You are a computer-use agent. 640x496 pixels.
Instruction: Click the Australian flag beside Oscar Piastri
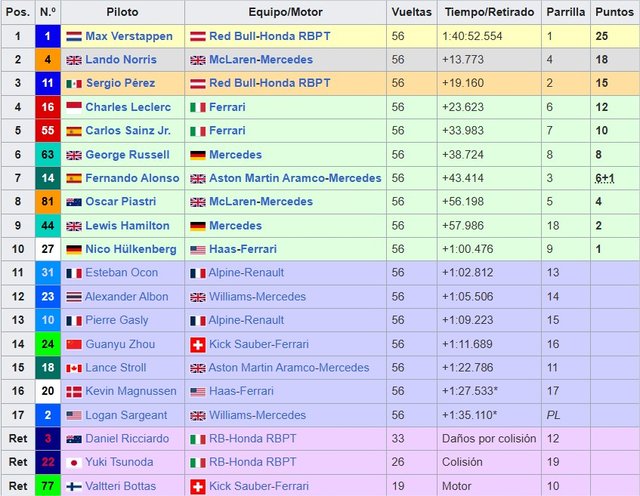tap(74, 202)
